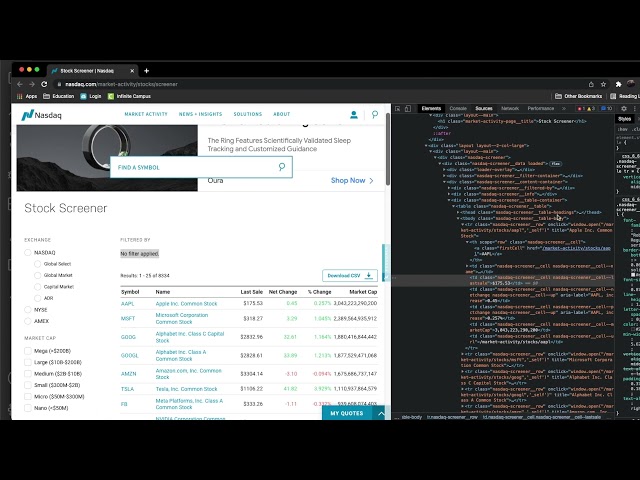Click the Chrome profile avatar
Image resolution: width=640 pixels, height=480 pixels.
(x=631, y=84)
